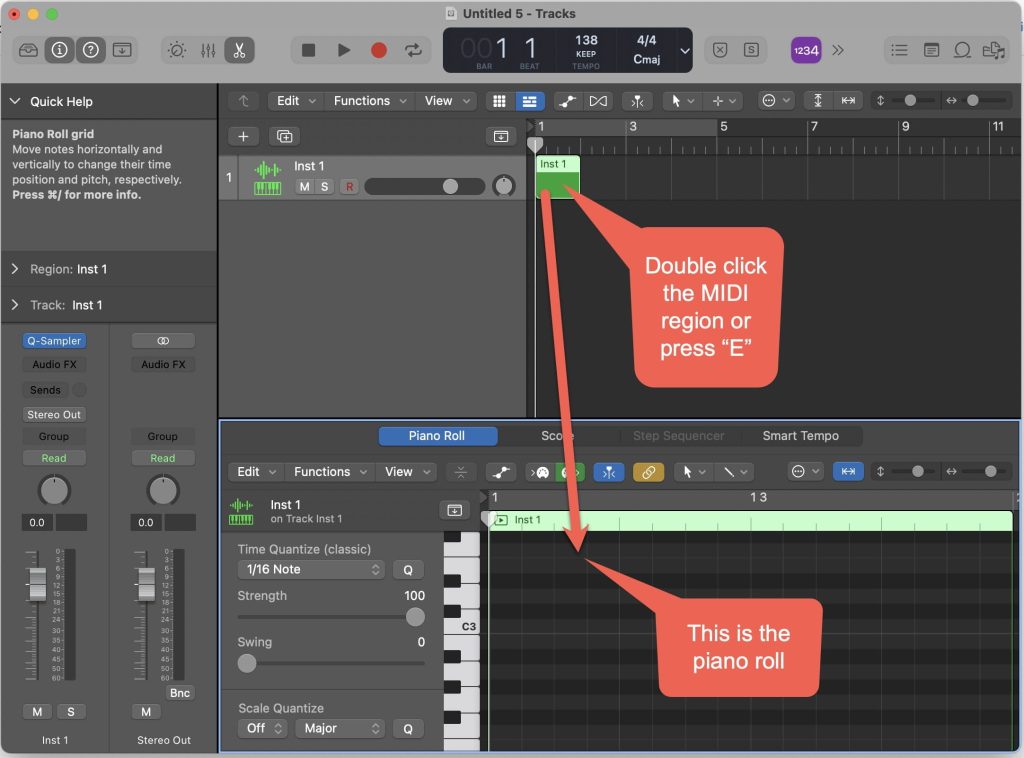This screenshot has width=1024, height=758.
Task: Toggle the Cycle mode button
Action: [x=412, y=50]
